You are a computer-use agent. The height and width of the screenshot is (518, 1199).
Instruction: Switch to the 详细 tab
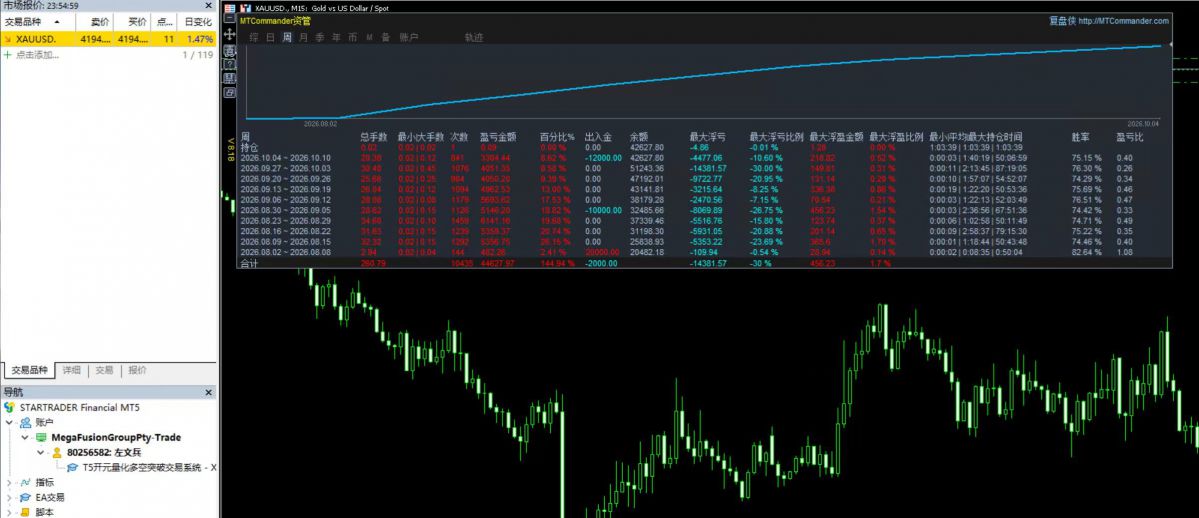pyautogui.click(x=71, y=370)
